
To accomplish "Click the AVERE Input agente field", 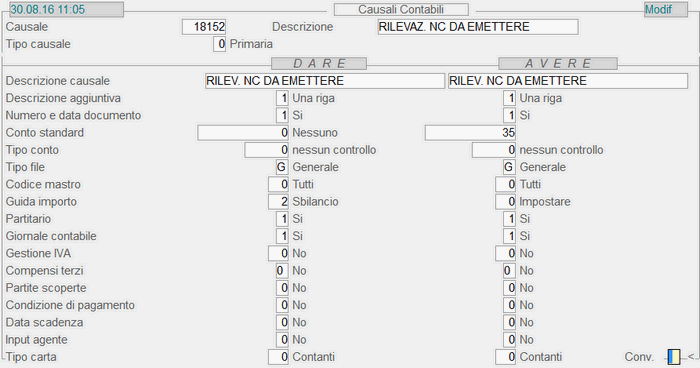I will [x=509, y=340].
